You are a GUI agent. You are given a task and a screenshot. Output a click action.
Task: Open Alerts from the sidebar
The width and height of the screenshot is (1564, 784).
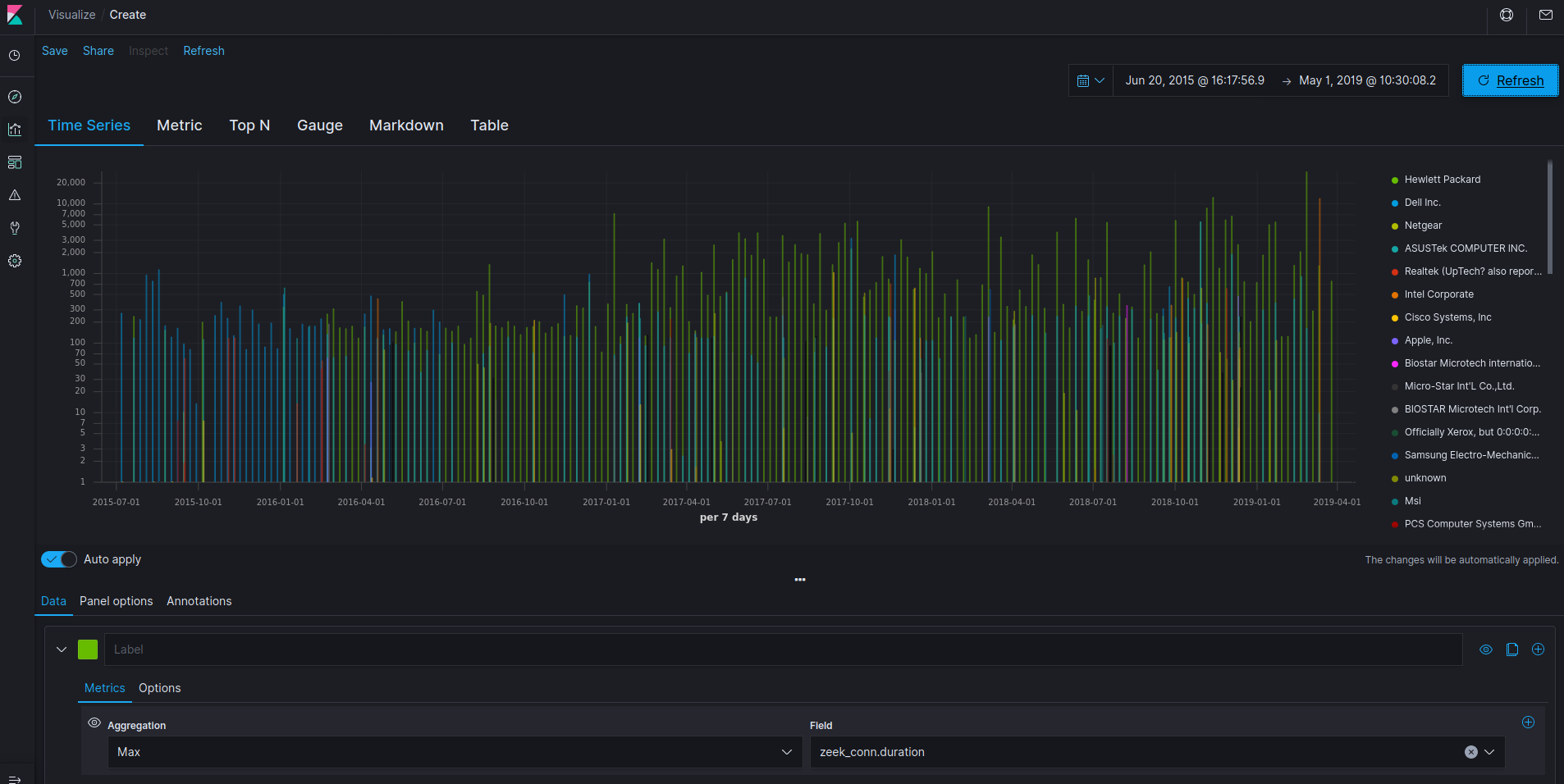click(15, 194)
